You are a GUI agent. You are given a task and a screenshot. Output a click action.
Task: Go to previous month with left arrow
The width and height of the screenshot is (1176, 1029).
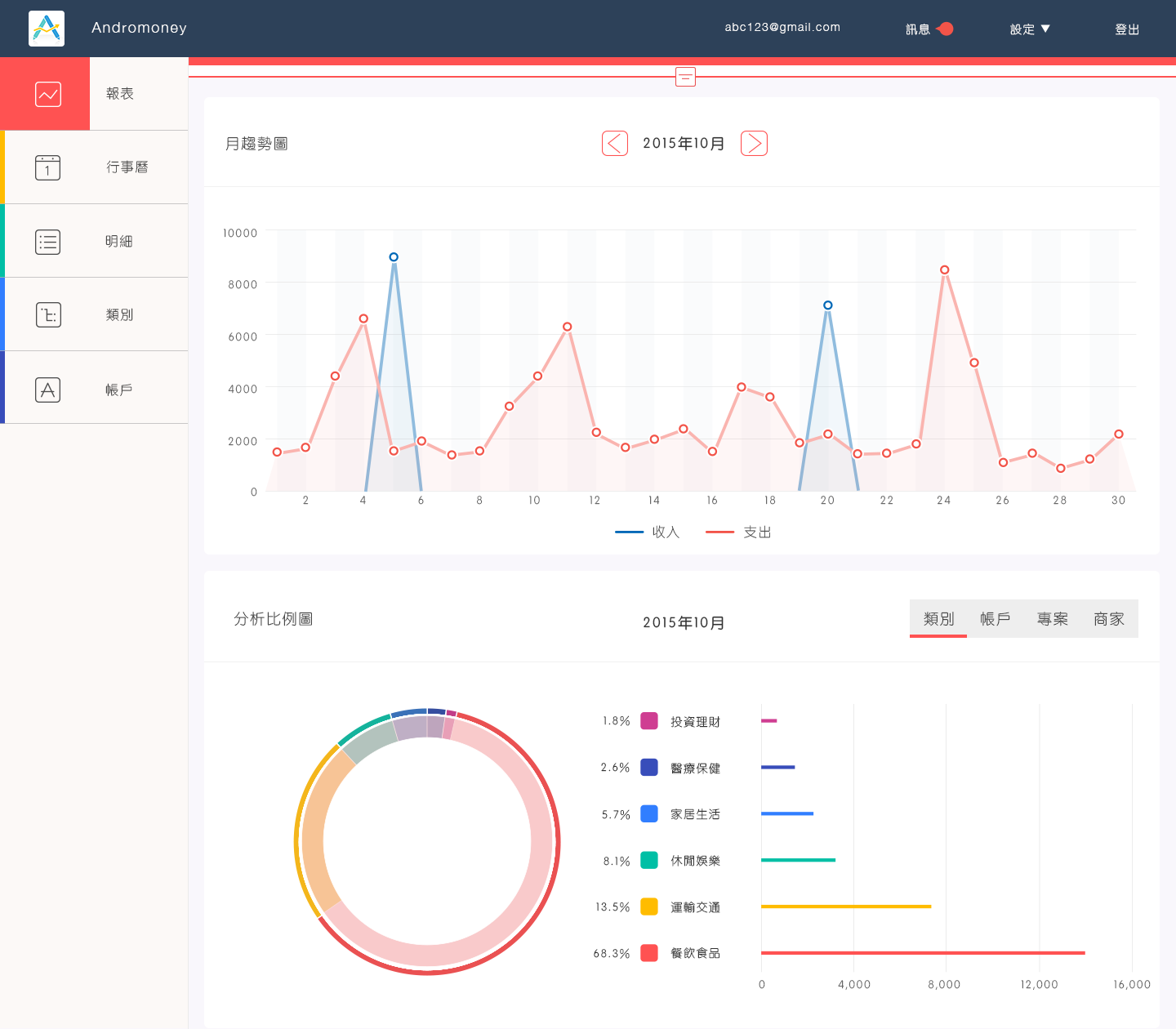pyautogui.click(x=615, y=144)
